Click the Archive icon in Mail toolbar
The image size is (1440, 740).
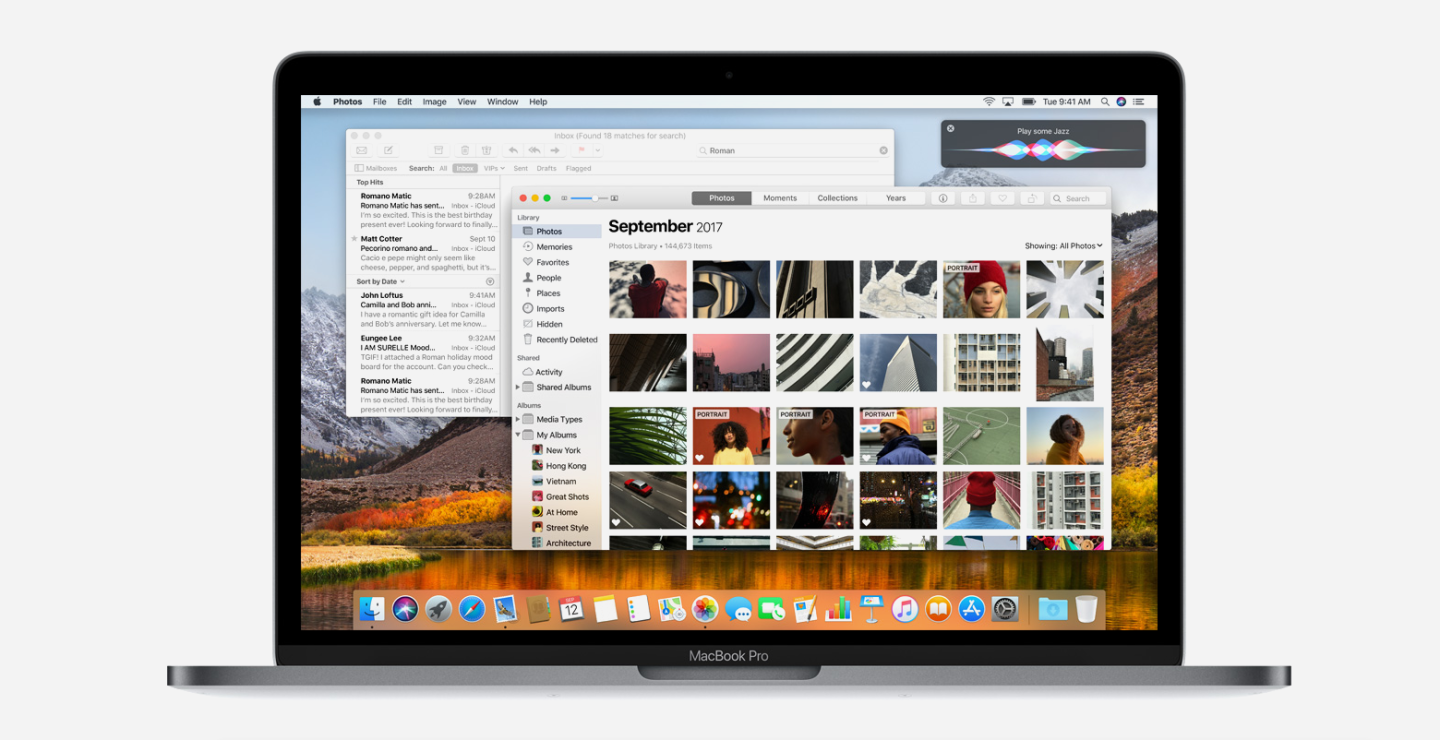pyautogui.click(x=438, y=150)
